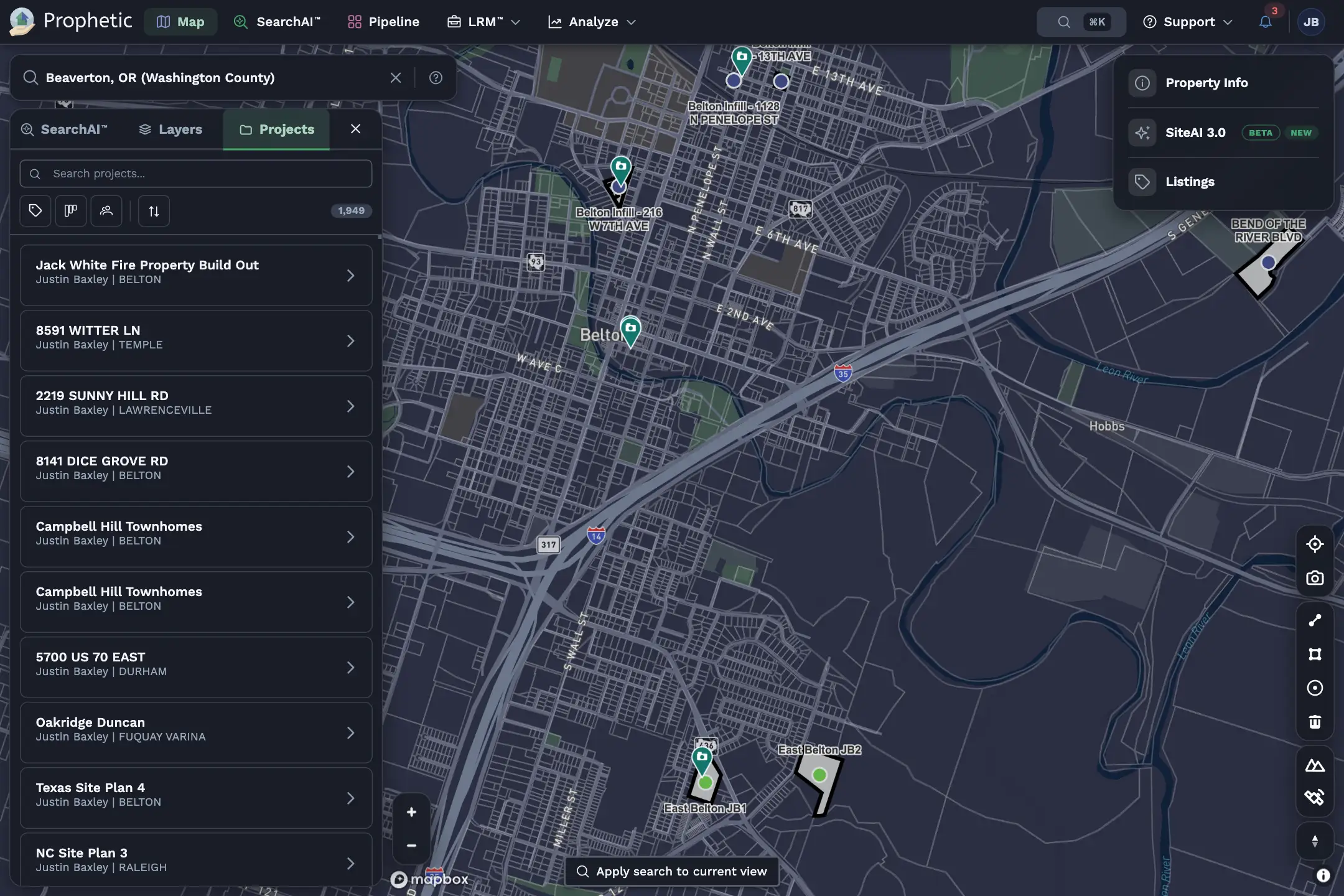Select the polygon drawing tool
The image size is (1344, 896).
click(1315, 654)
